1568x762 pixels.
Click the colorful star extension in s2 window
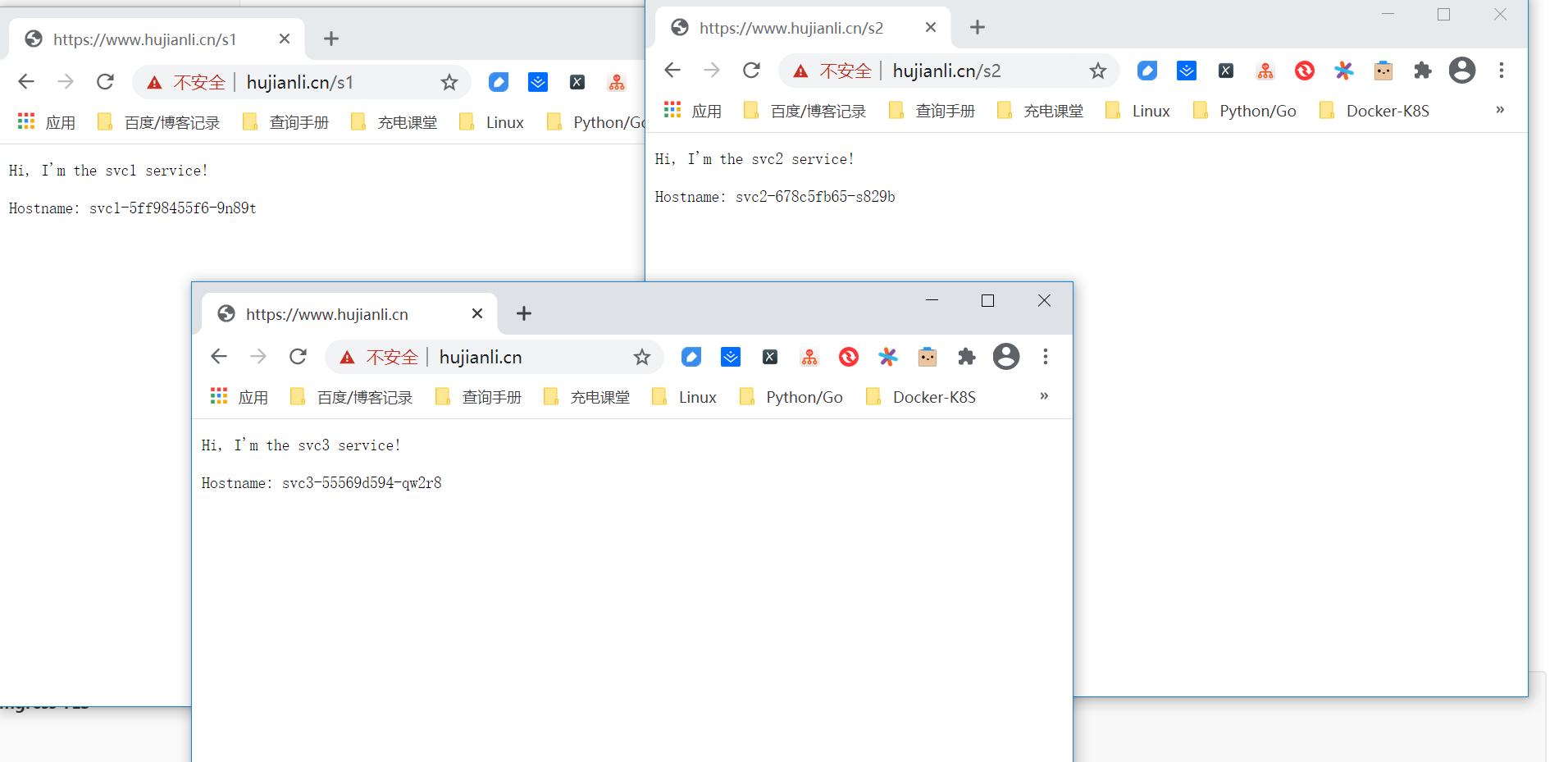tap(1344, 71)
